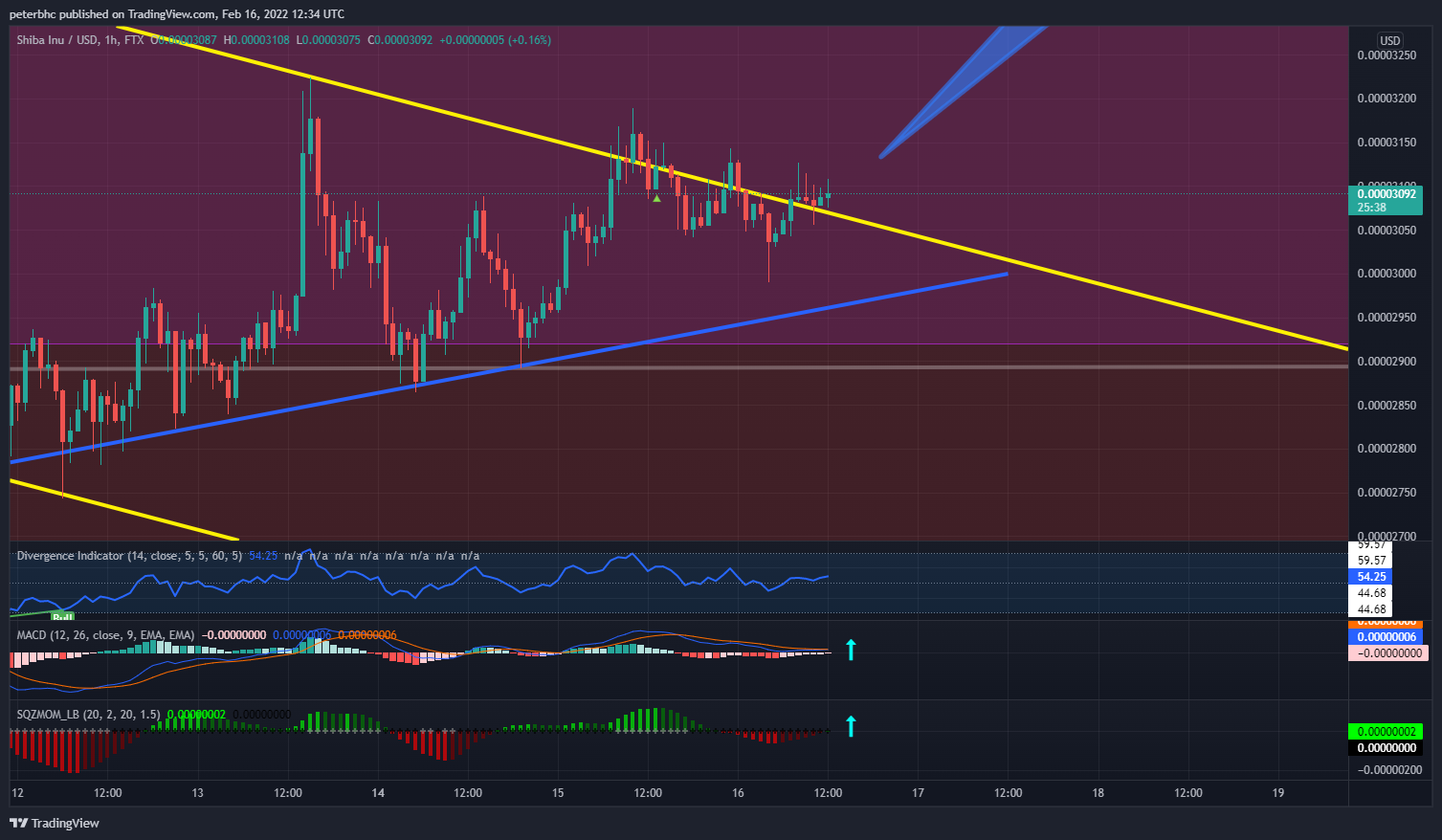Click the date label 15 on the time axis
Image resolution: width=1442 pixels, height=840 pixels.
tap(558, 793)
